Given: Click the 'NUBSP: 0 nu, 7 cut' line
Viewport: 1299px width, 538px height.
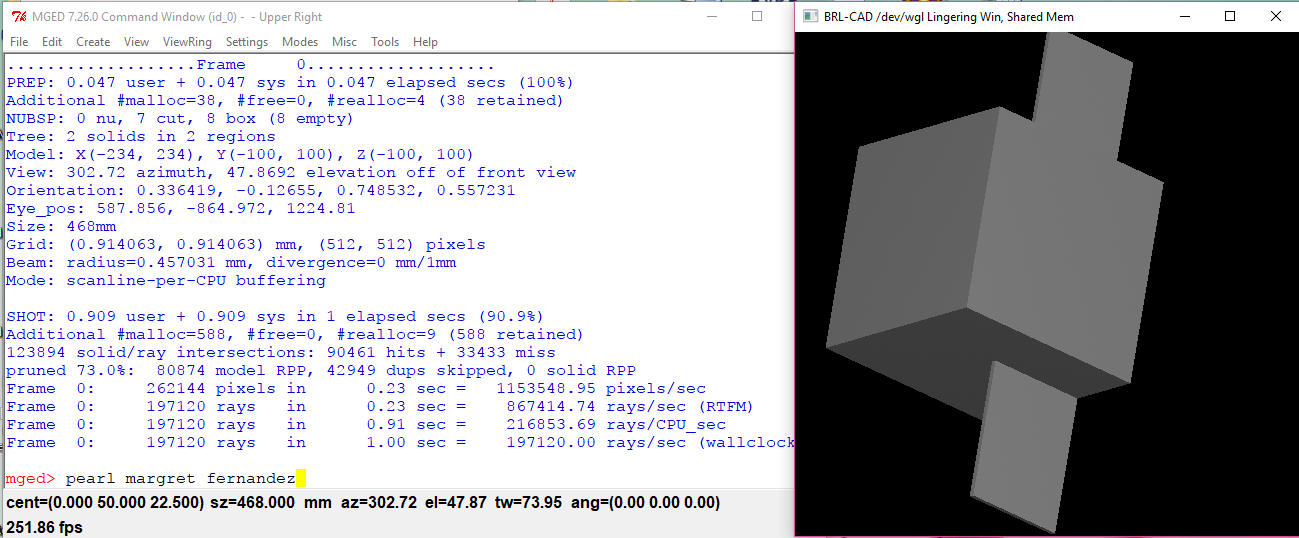Looking at the screenshot, I should pos(180,118).
